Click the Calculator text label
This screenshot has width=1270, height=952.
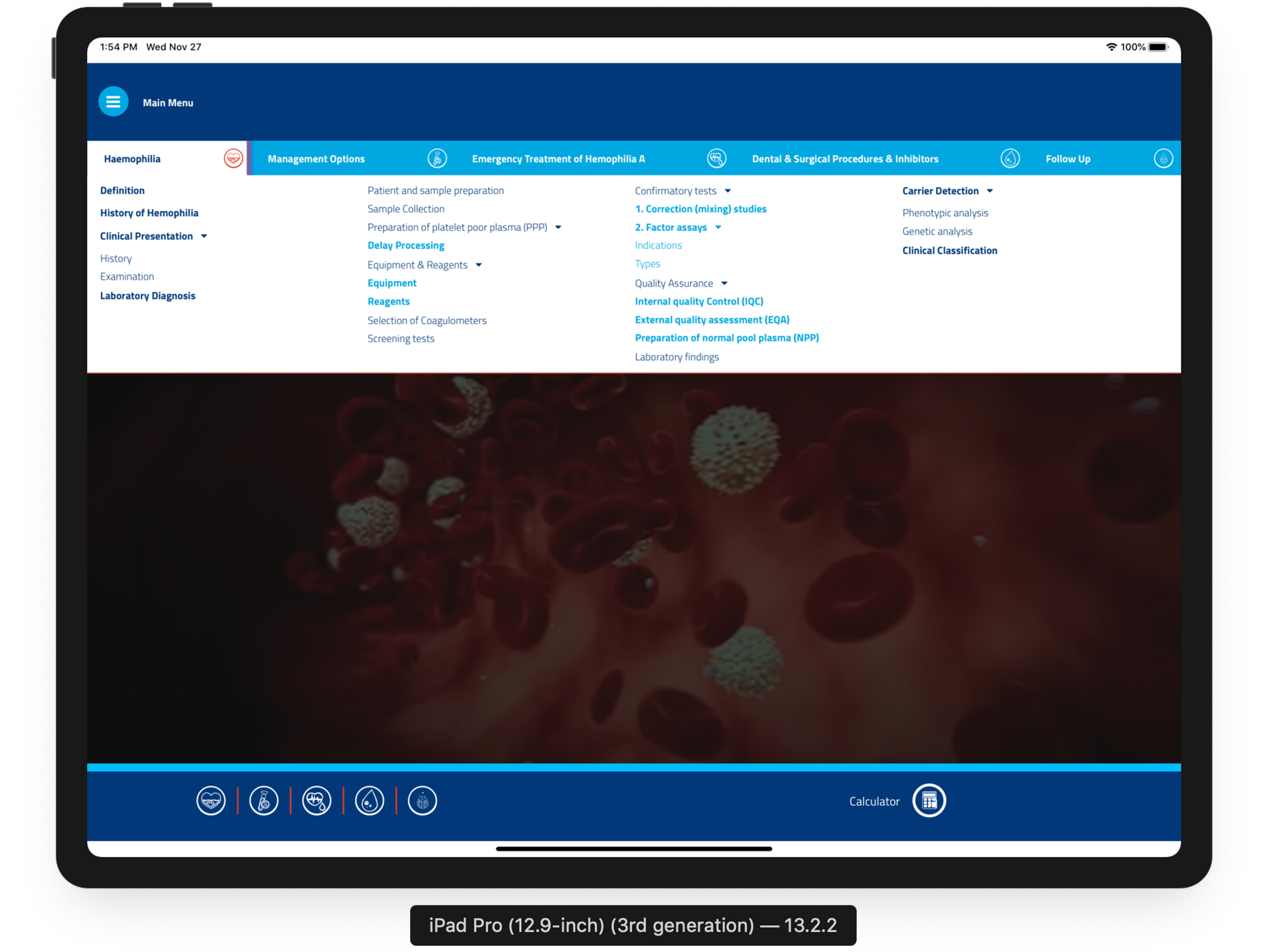click(874, 801)
